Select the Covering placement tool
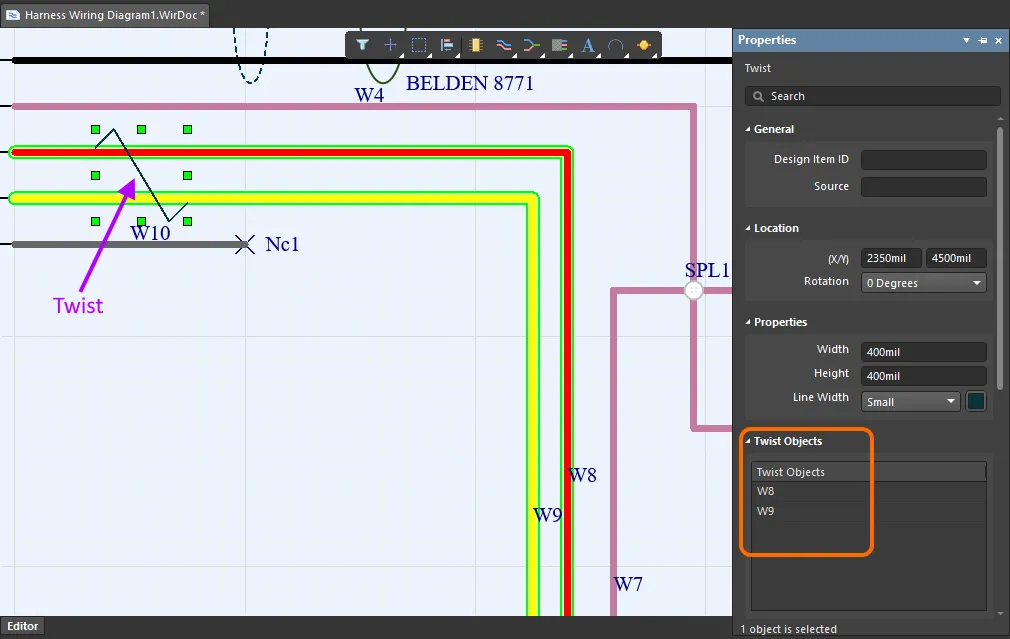Screen dimensions: 1010x639 (560, 45)
